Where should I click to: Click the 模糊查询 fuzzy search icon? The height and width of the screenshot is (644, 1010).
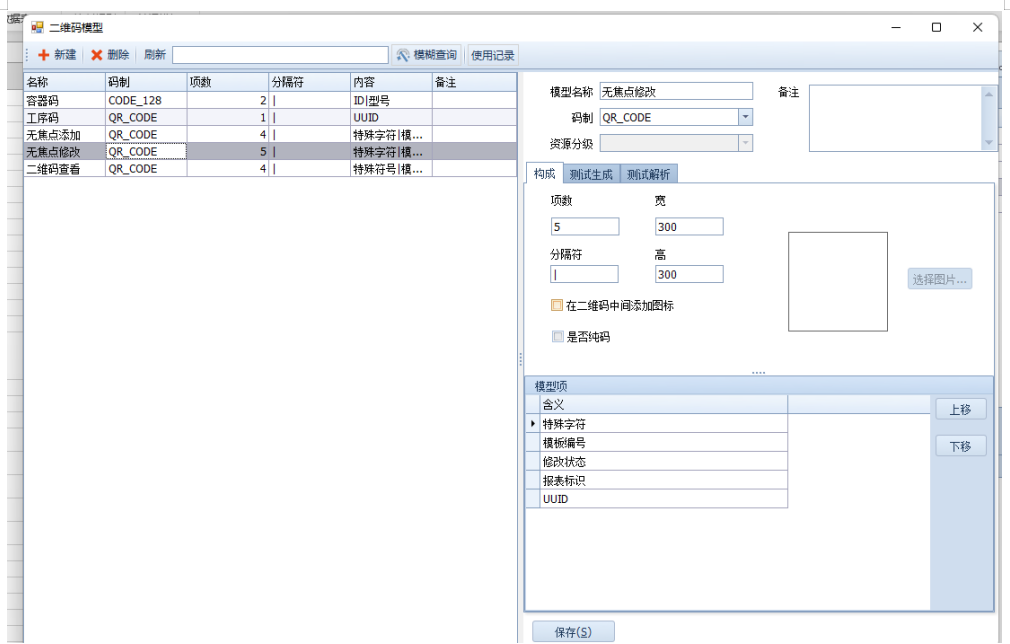403,55
